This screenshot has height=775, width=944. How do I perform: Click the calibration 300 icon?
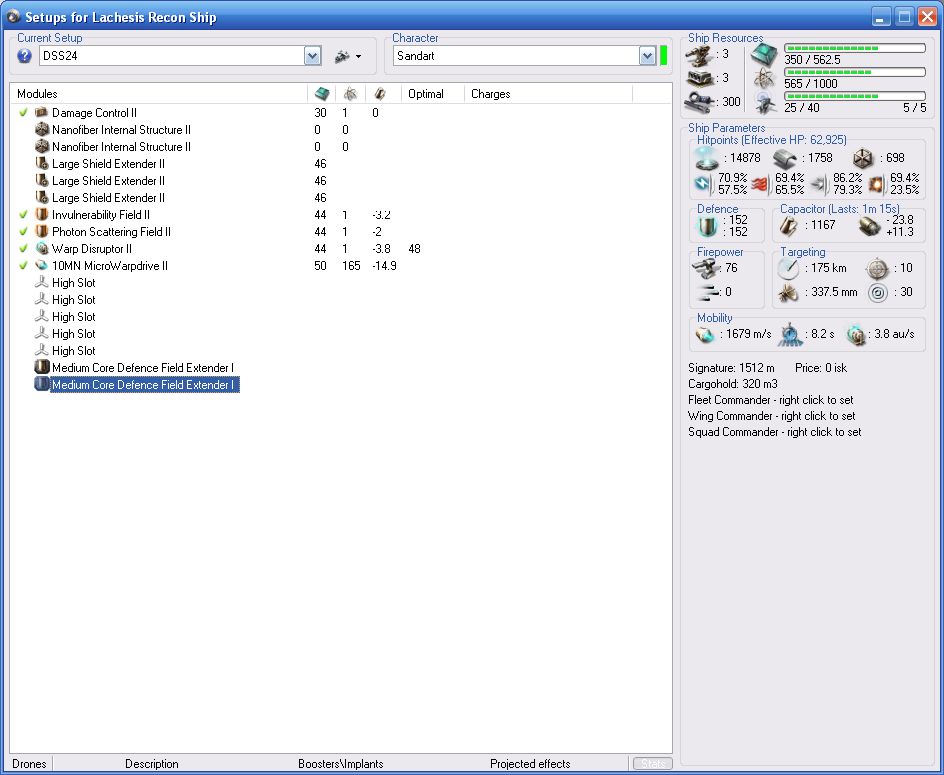[700, 102]
